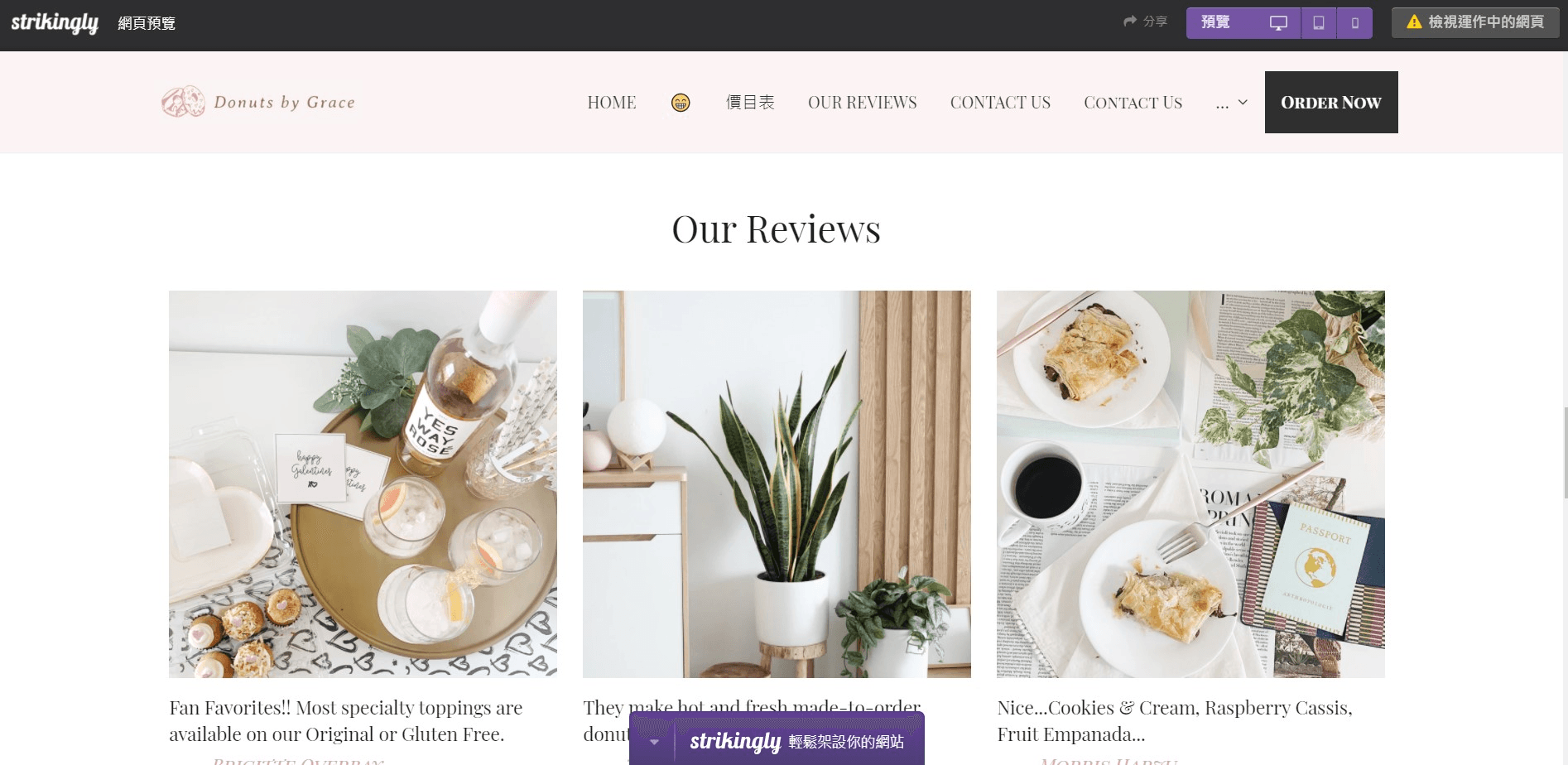Image resolution: width=1568 pixels, height=765 pixels.
Task: Open the snake plant review photo
Action: (777, 484)
